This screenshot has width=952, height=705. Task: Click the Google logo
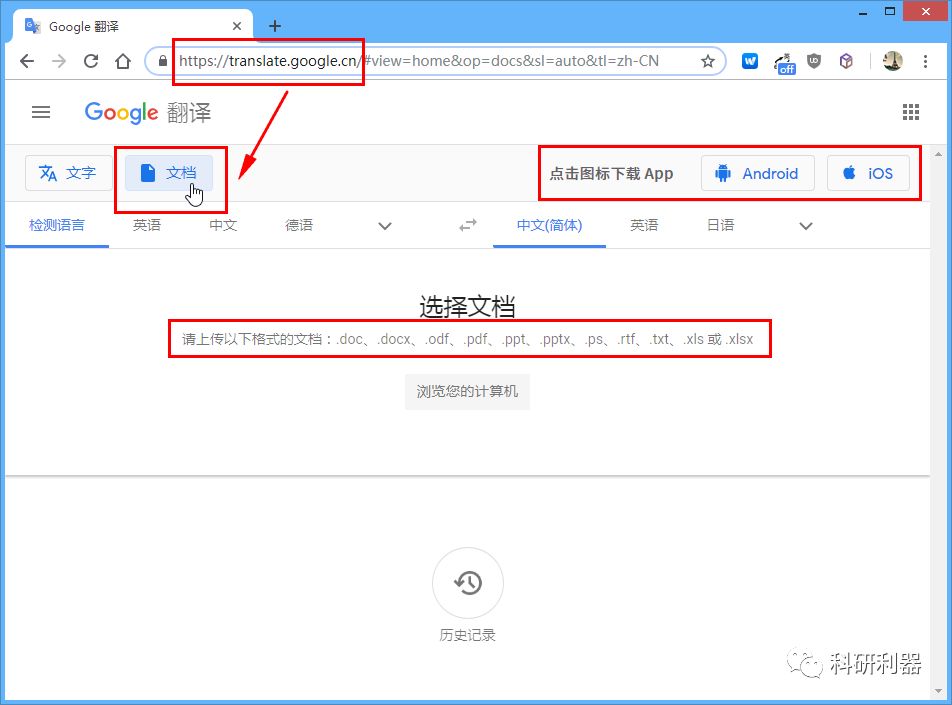click(x=121, y=112)
